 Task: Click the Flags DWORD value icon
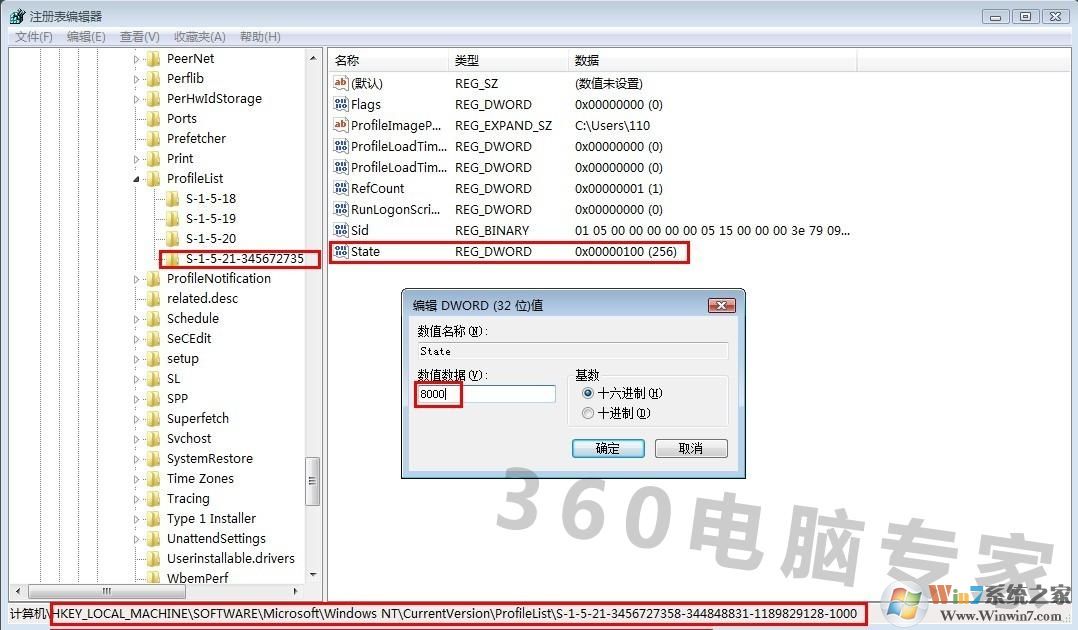(x=340, y=104)
